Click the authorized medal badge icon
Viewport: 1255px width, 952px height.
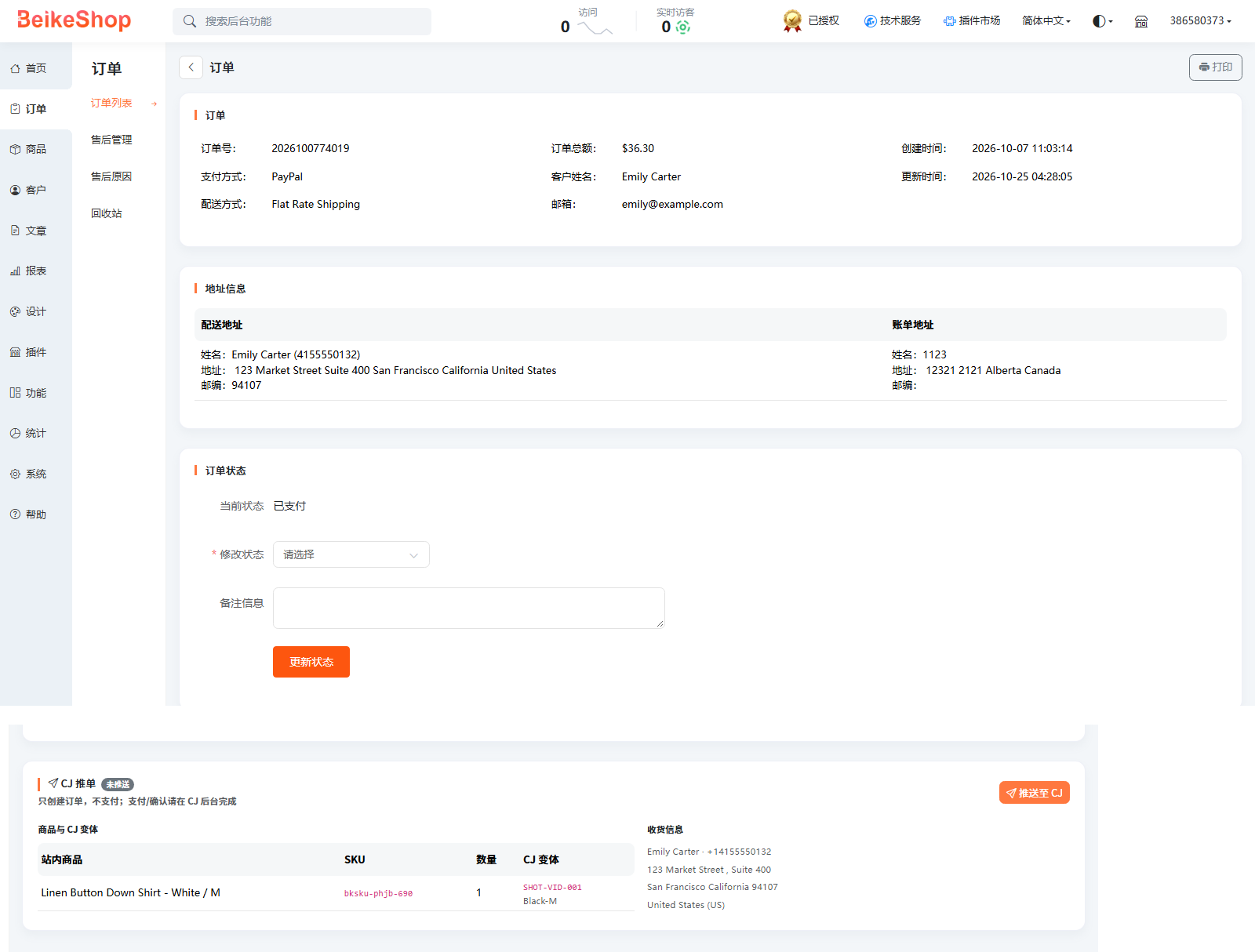792,21
